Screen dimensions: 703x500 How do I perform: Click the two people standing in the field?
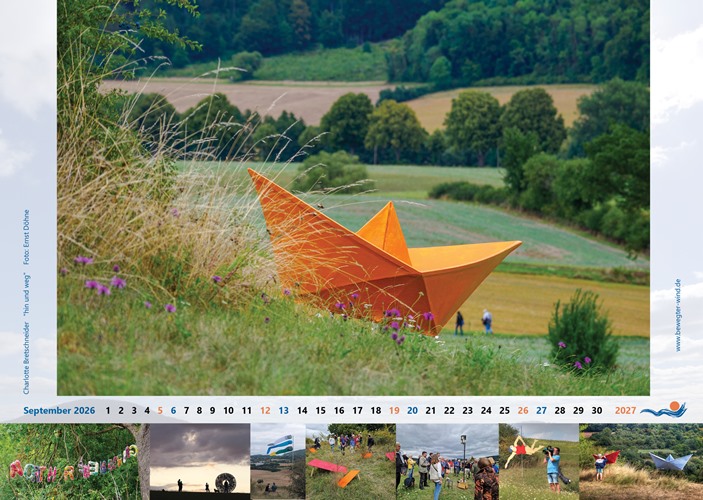point(473,321)
